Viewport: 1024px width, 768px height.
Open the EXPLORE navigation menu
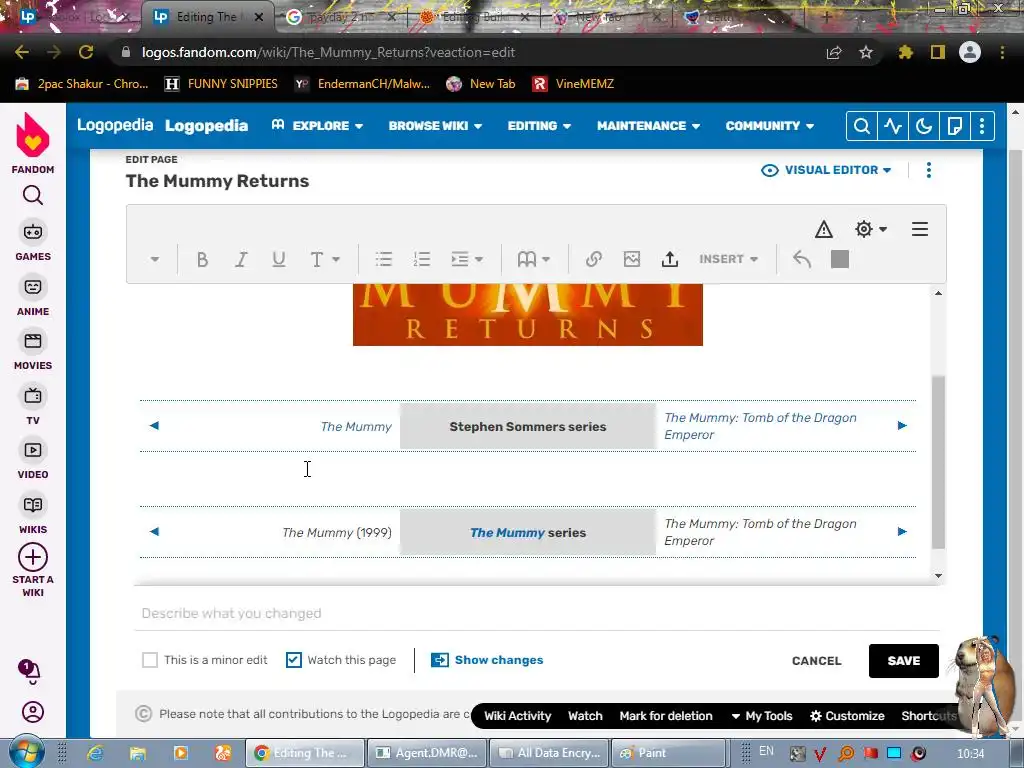click(317, 125)
